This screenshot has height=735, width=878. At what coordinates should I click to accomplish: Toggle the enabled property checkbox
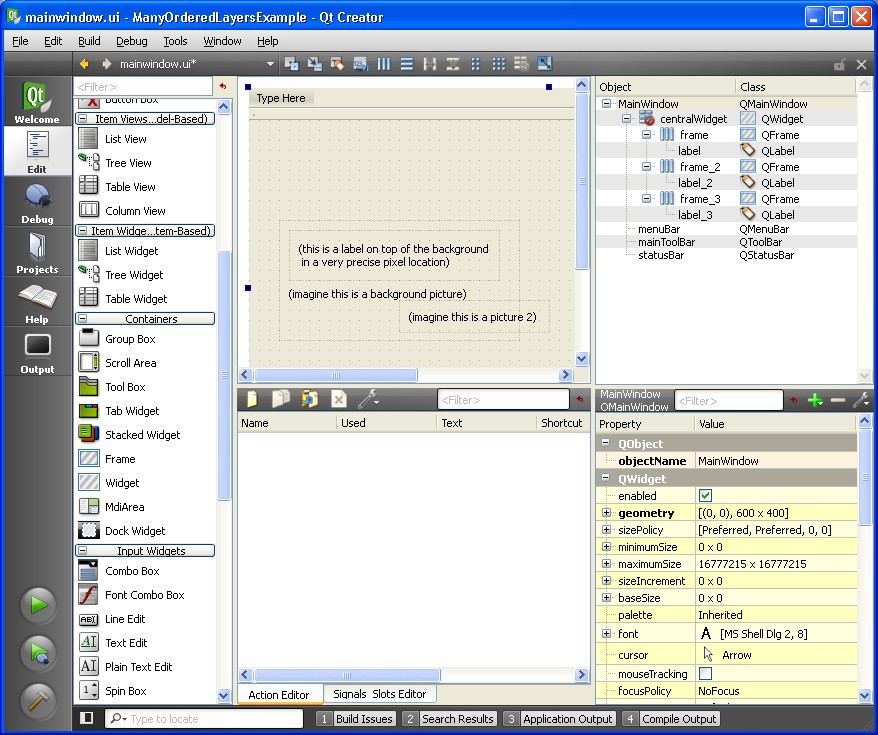705,496
